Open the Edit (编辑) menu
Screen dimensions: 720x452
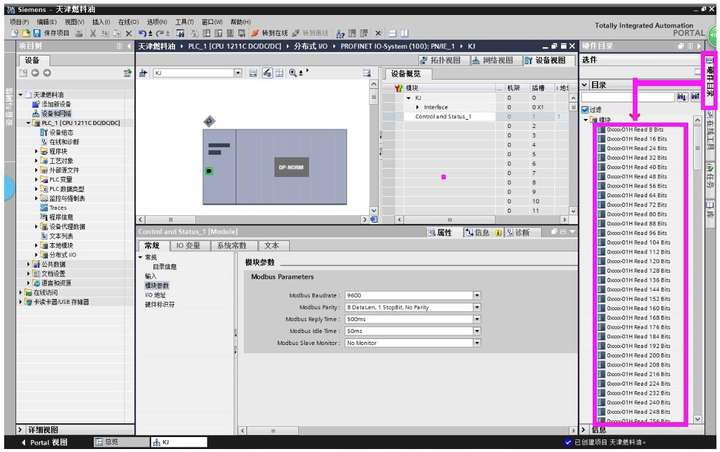point(47,22)
